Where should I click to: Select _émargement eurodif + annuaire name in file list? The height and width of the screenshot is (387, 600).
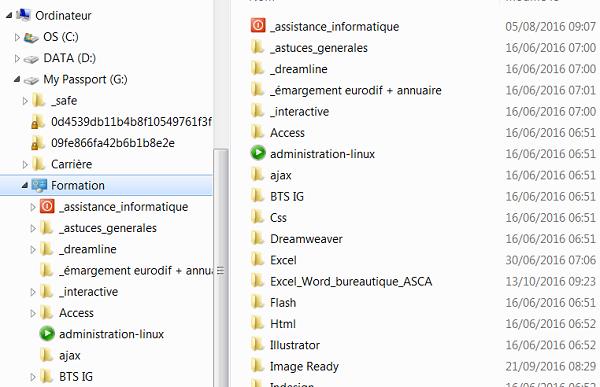coord(356,90)
